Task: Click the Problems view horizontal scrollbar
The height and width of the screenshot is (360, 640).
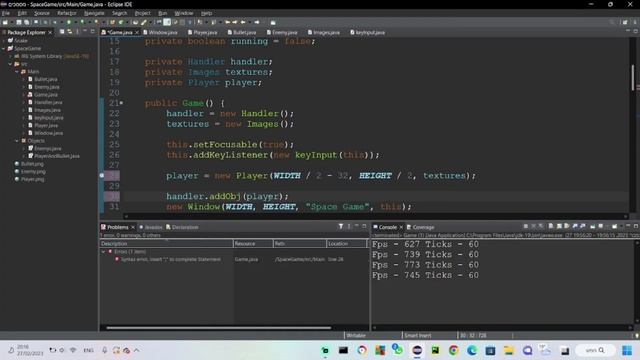Action: (218, 327)
